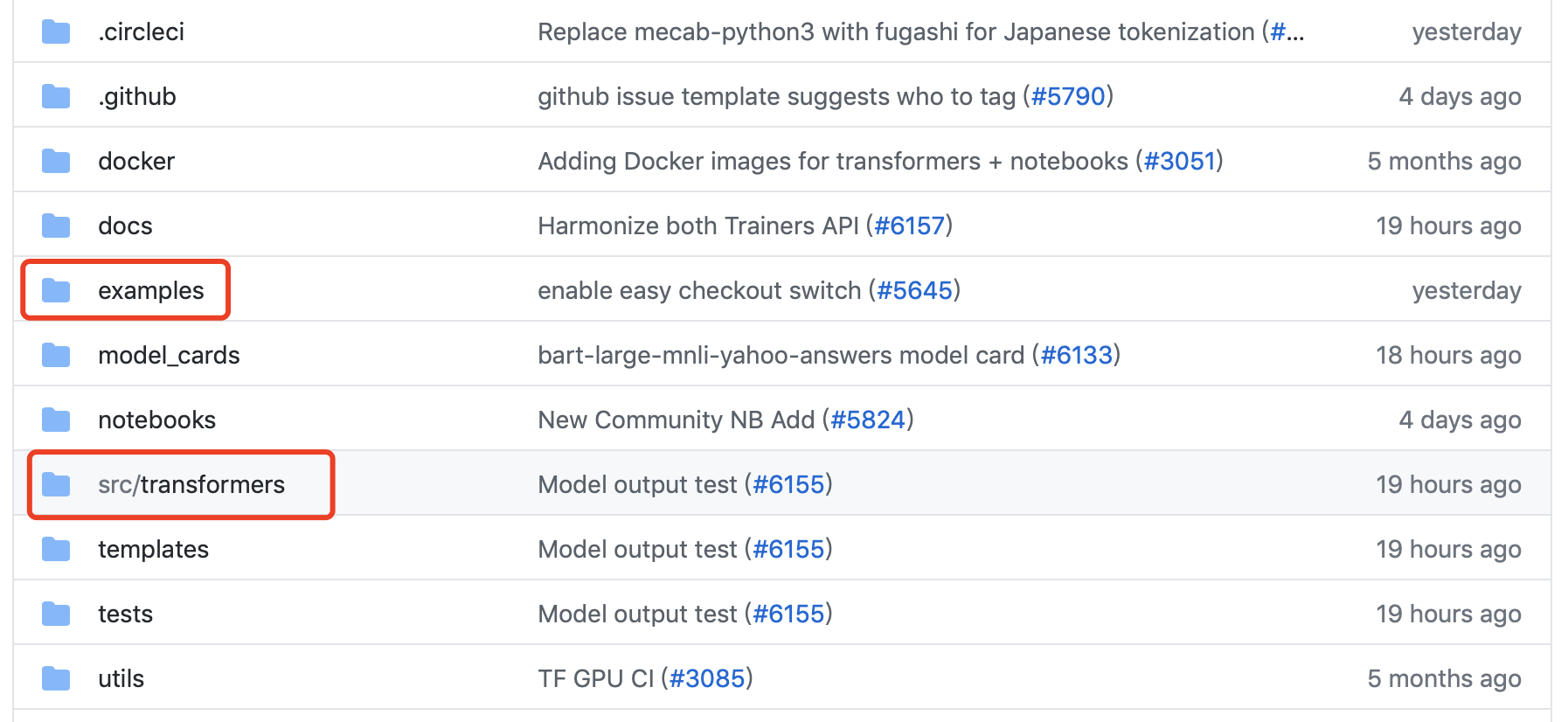1568x722 pixels.
Task: Open the .circleci directory
Action: [x=142, y=32]
